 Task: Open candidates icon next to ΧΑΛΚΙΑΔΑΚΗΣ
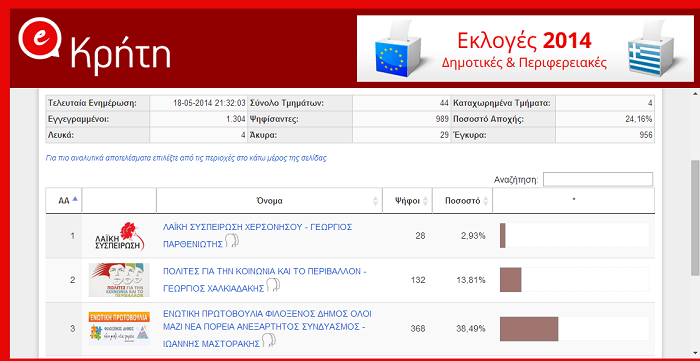tap(273, 285)
